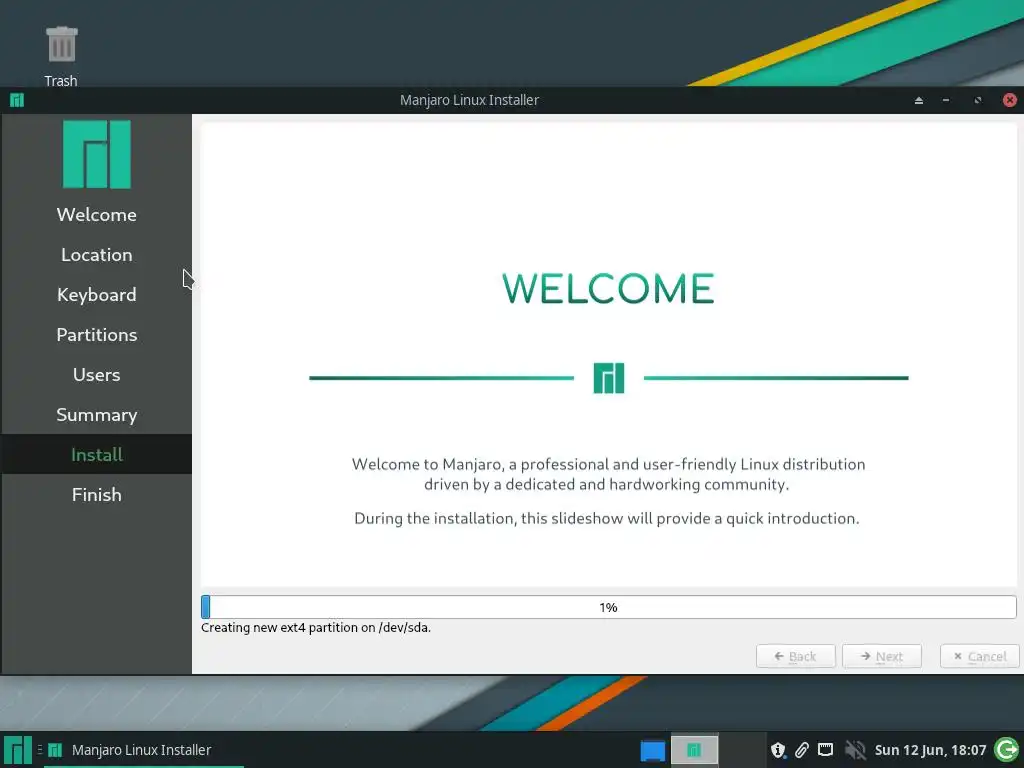Image resolution: width=1024 pixels, height=768 pixels.
Task: Select the Summary step in the sidebar
Action: (x=97, y=415)
